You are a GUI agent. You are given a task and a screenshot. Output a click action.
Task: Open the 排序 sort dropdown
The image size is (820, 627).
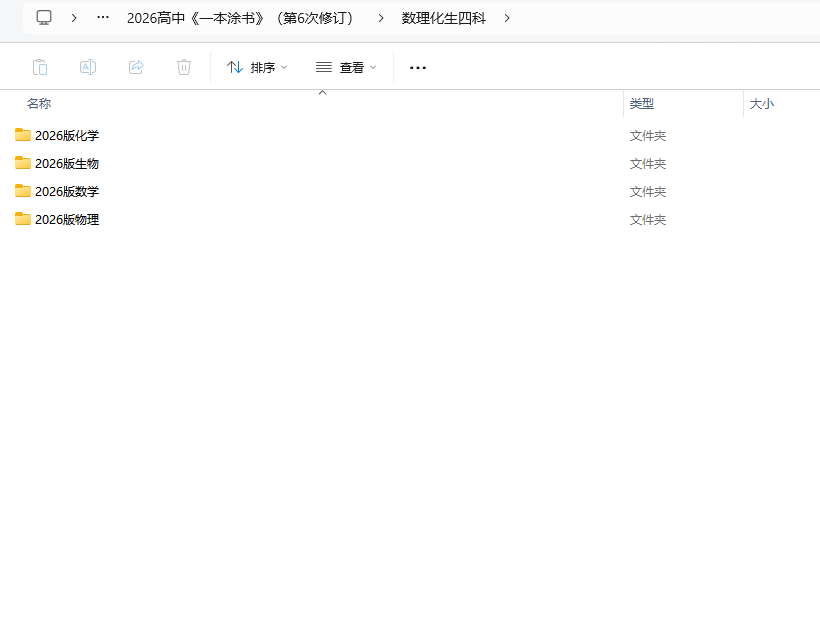point(257,67)
